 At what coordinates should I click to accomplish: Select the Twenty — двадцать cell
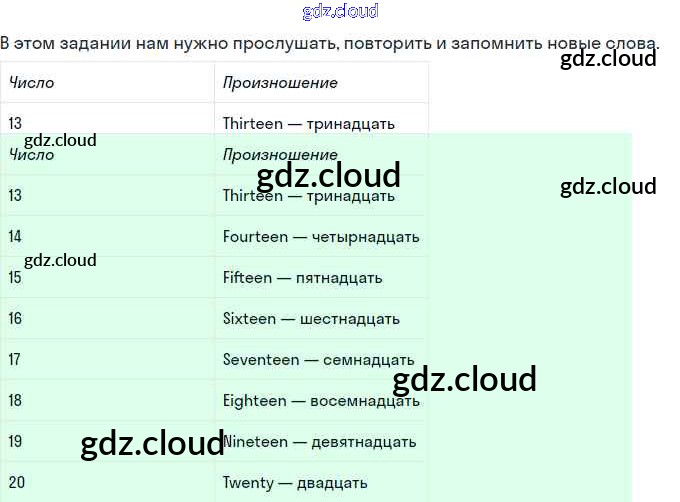[296, 483]
